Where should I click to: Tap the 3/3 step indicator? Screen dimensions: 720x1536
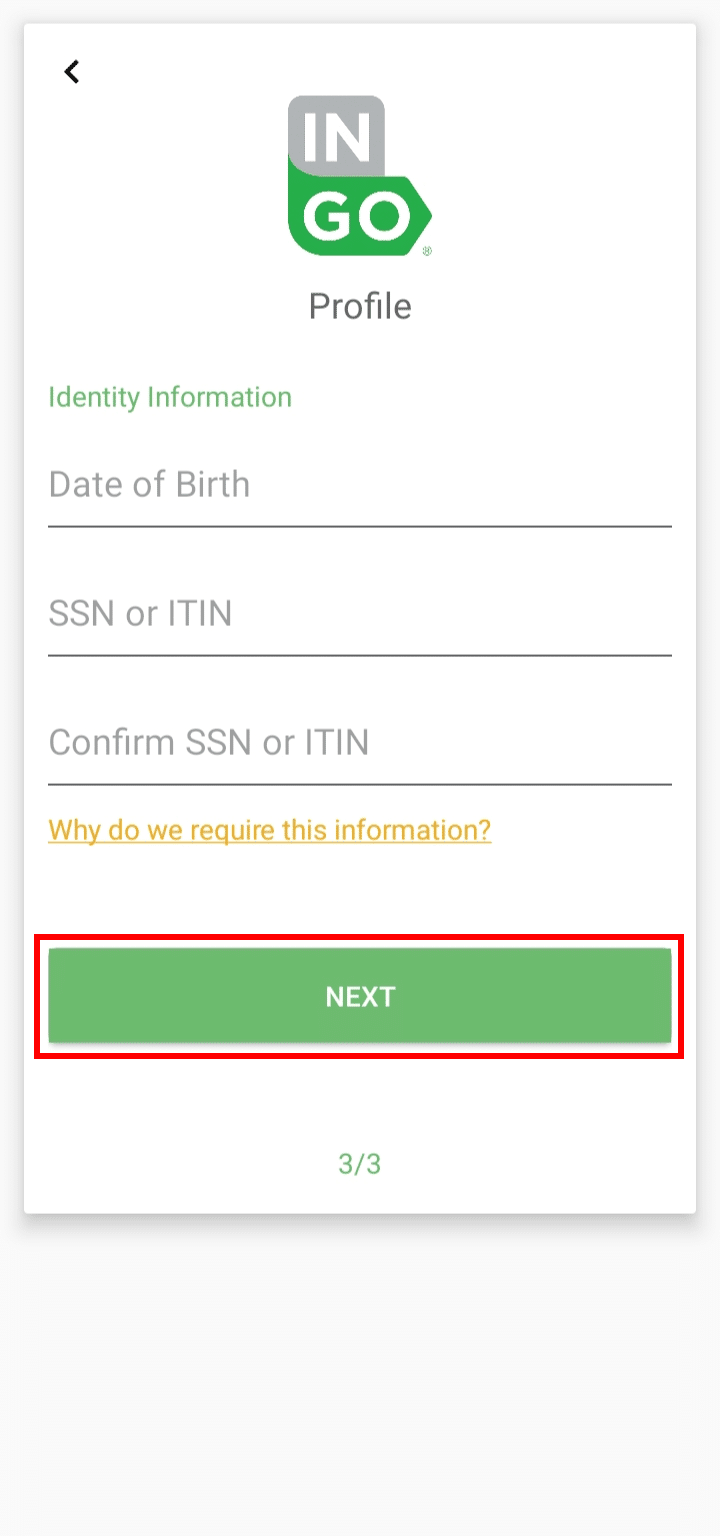click(359, 1164)
